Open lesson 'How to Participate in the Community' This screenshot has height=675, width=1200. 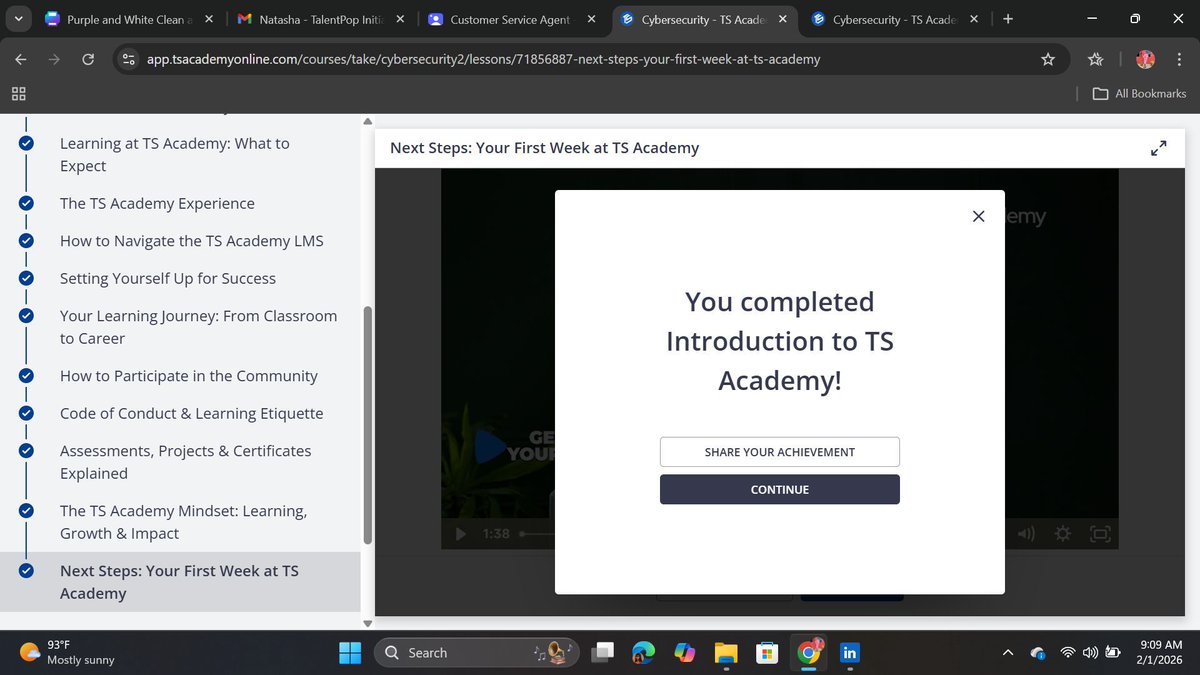coord(189,376)
